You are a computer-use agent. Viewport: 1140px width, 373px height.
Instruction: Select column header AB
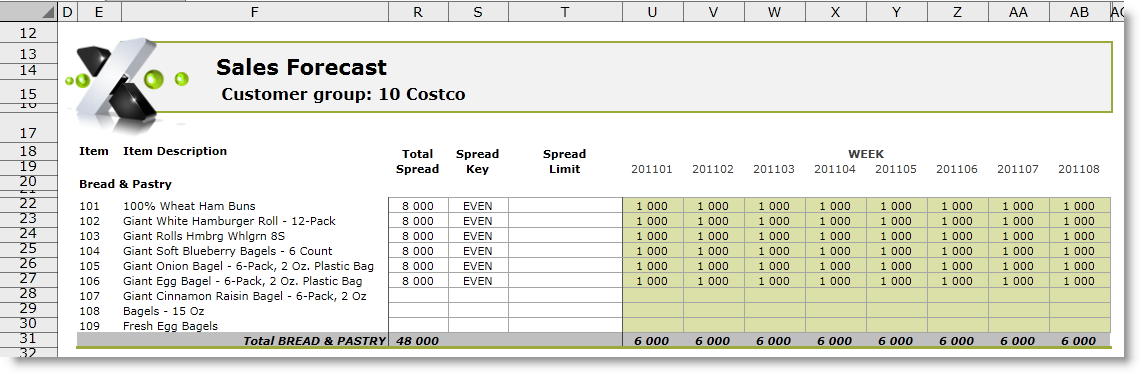tap(1080, 12)
